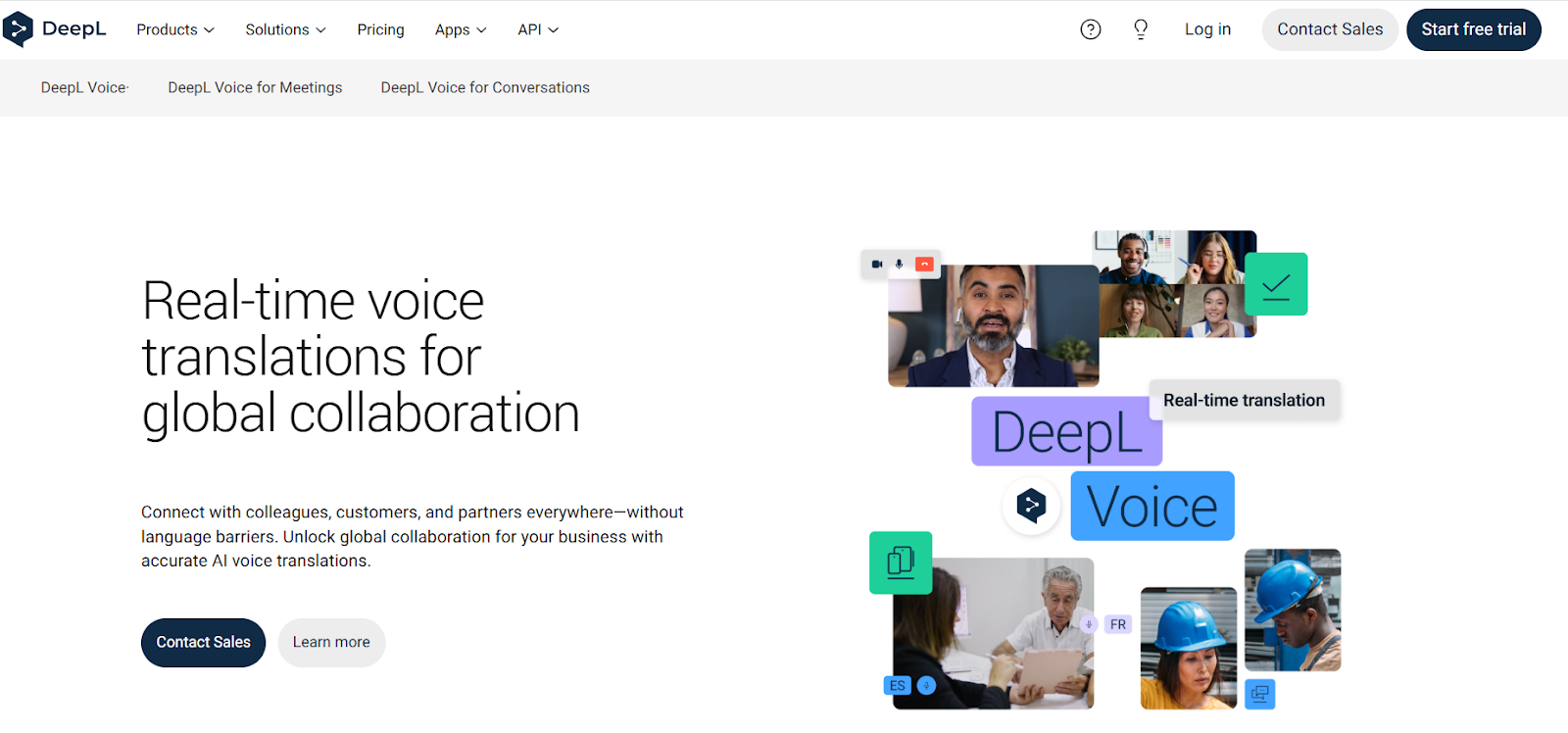
Task: Open the help question mark icon
Action: click(1091, 29)
